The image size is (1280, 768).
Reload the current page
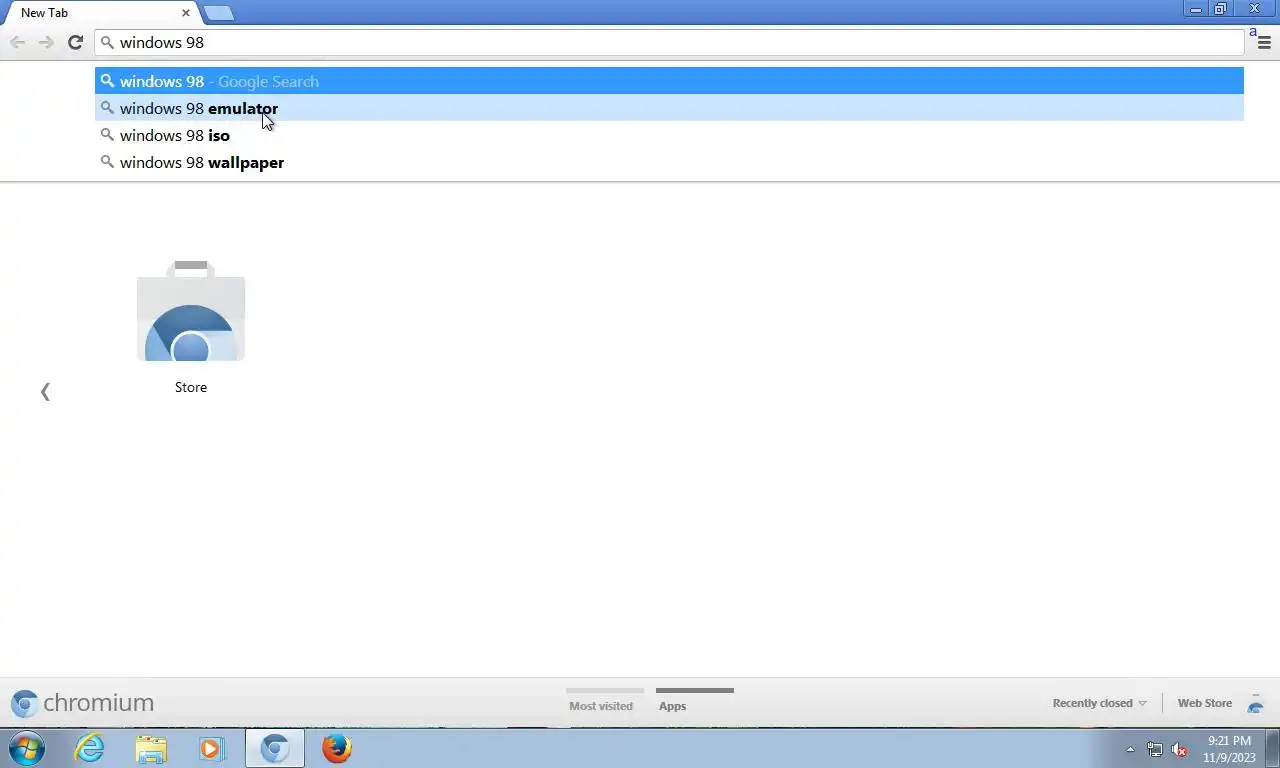tap(75, 42)
